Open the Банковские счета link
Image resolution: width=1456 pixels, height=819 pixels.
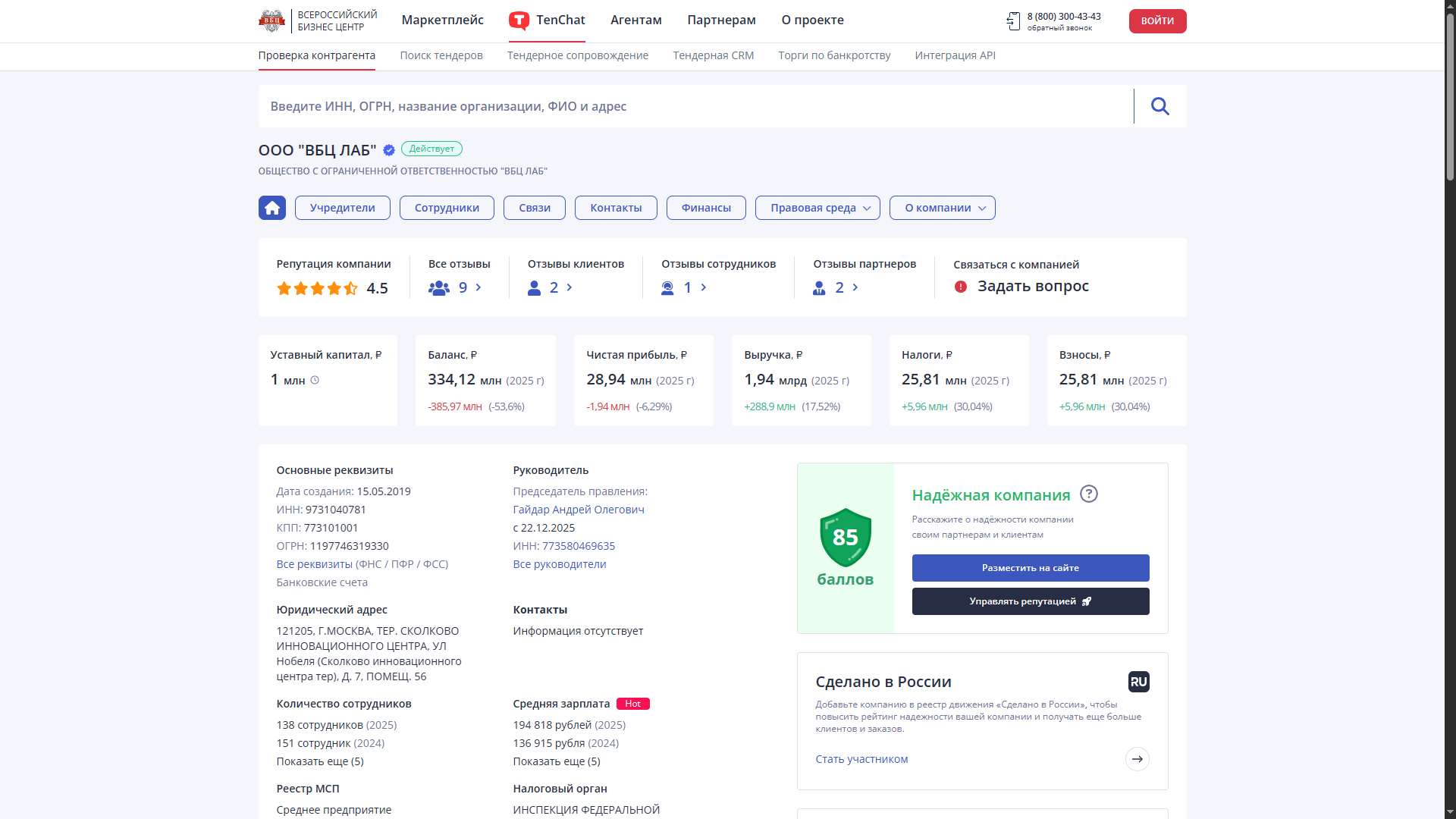tap(322, 582)
